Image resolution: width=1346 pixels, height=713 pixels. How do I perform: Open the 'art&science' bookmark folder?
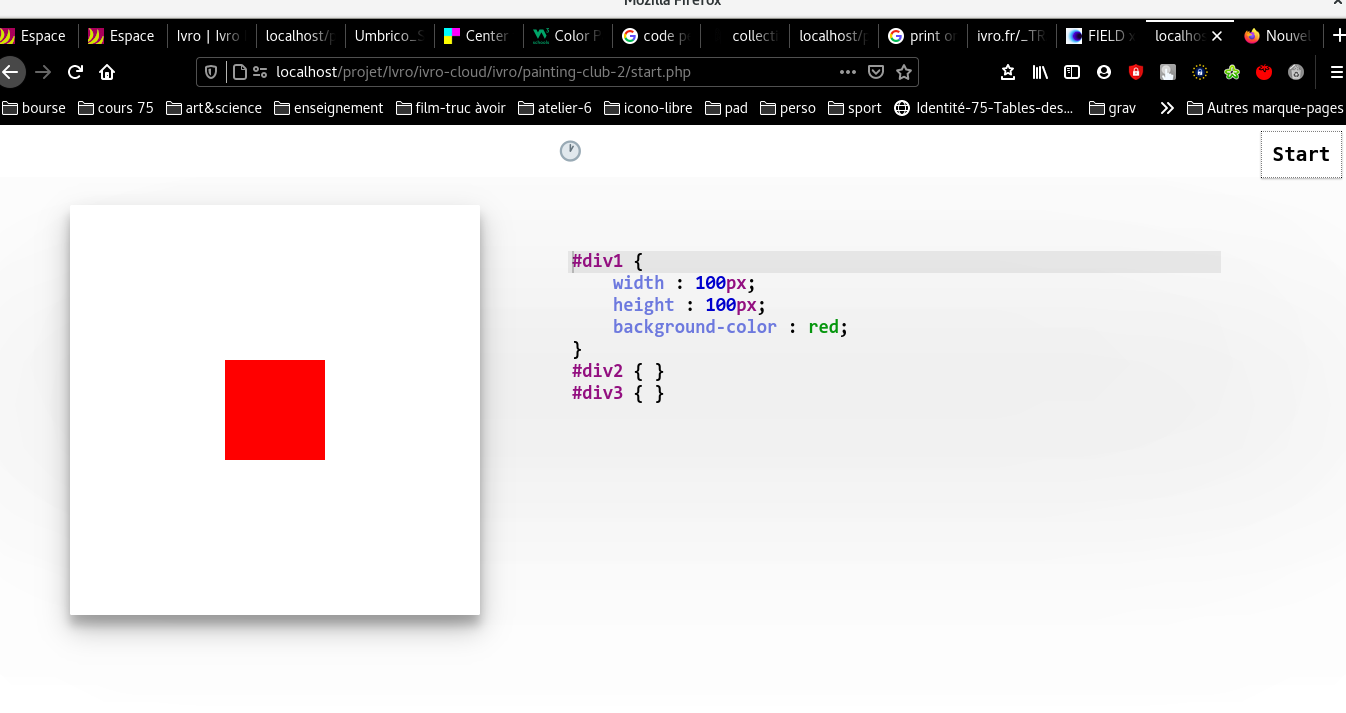point(213,108)
